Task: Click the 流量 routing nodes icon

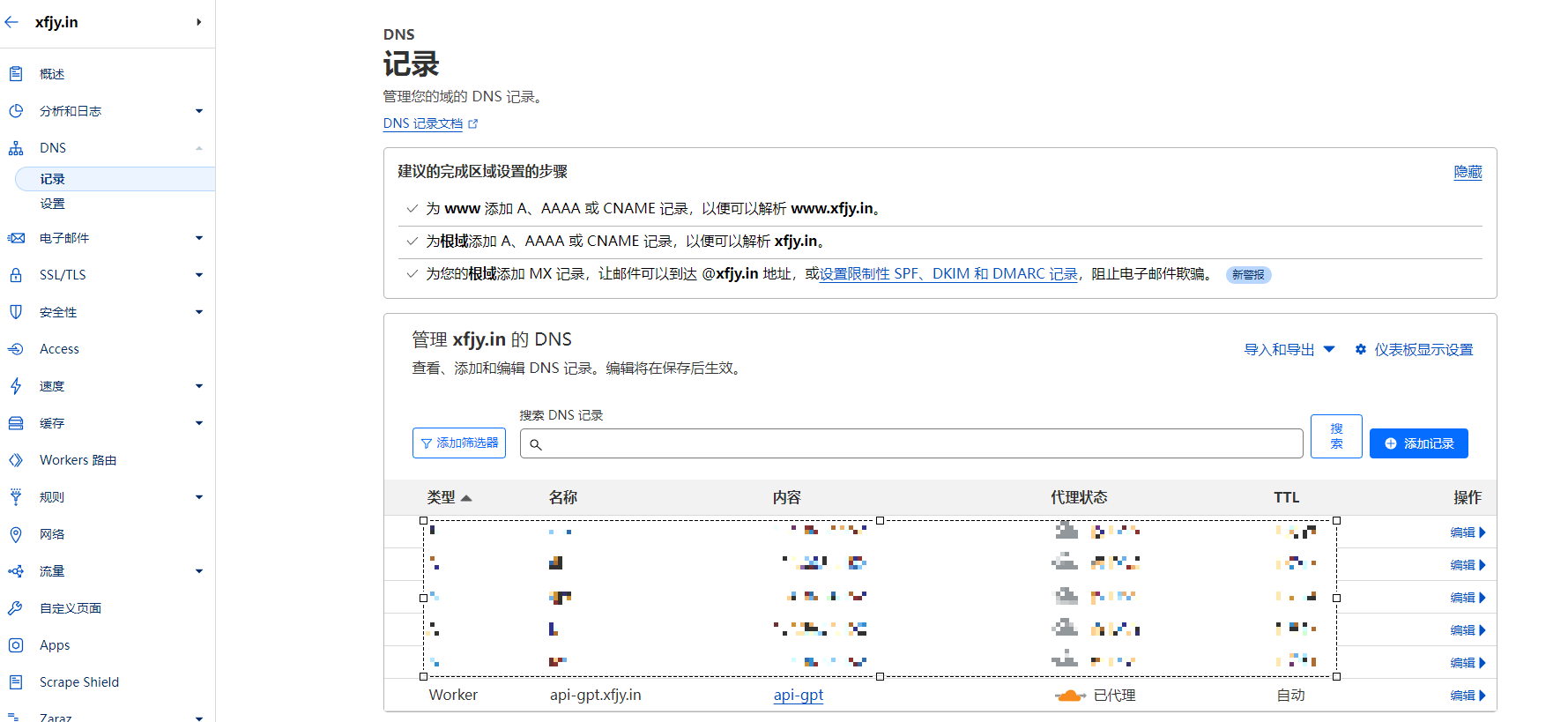Action: [16, 571]
